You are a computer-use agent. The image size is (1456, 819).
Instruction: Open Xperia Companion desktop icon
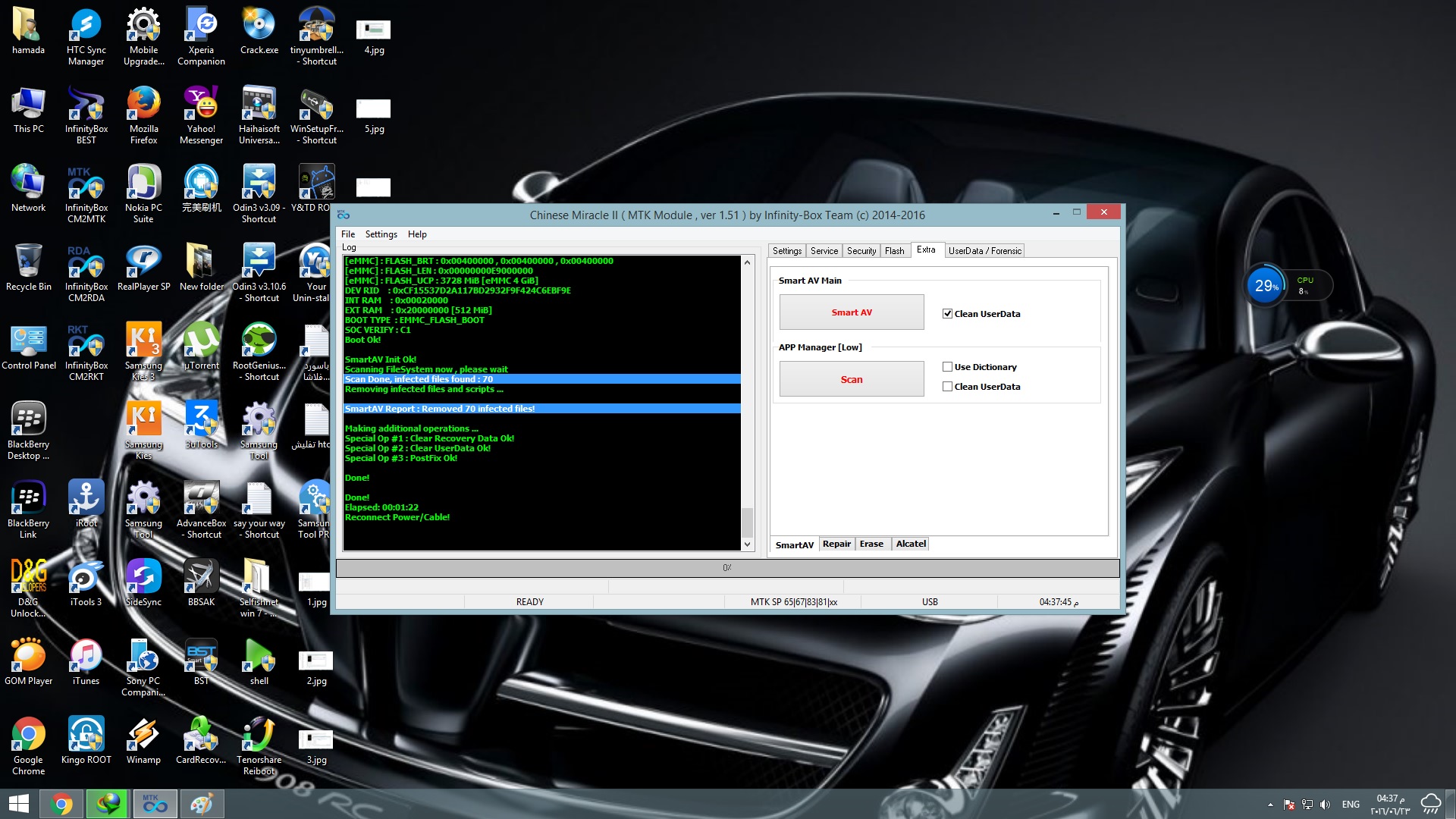201,36
